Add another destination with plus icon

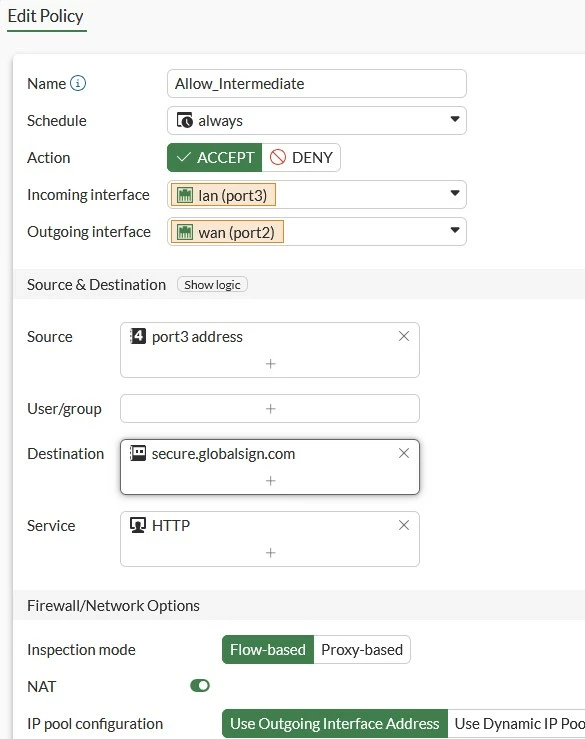pos(271,480)
